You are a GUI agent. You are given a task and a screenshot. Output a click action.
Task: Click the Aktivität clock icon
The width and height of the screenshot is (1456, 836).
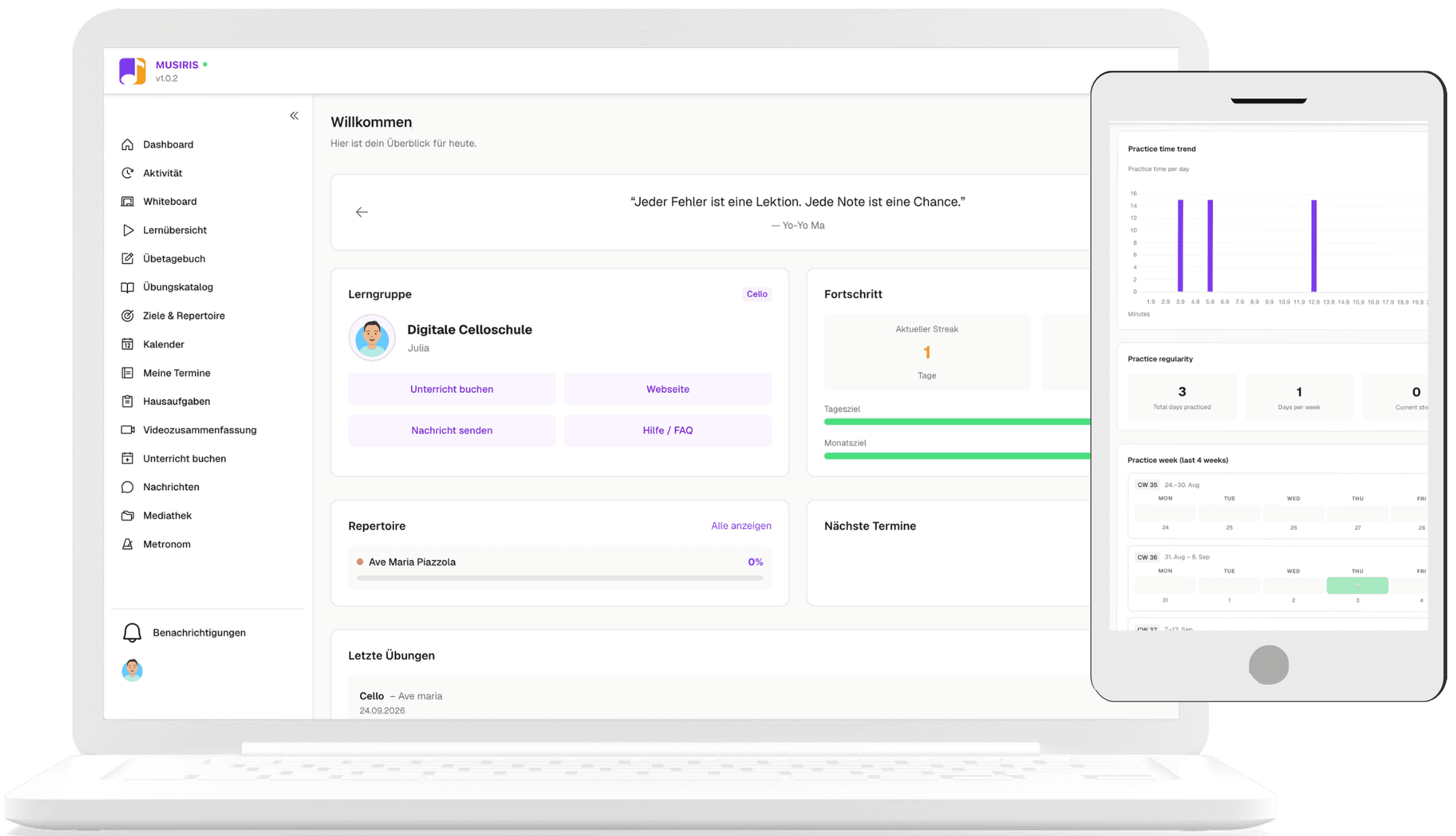point(127,173)
